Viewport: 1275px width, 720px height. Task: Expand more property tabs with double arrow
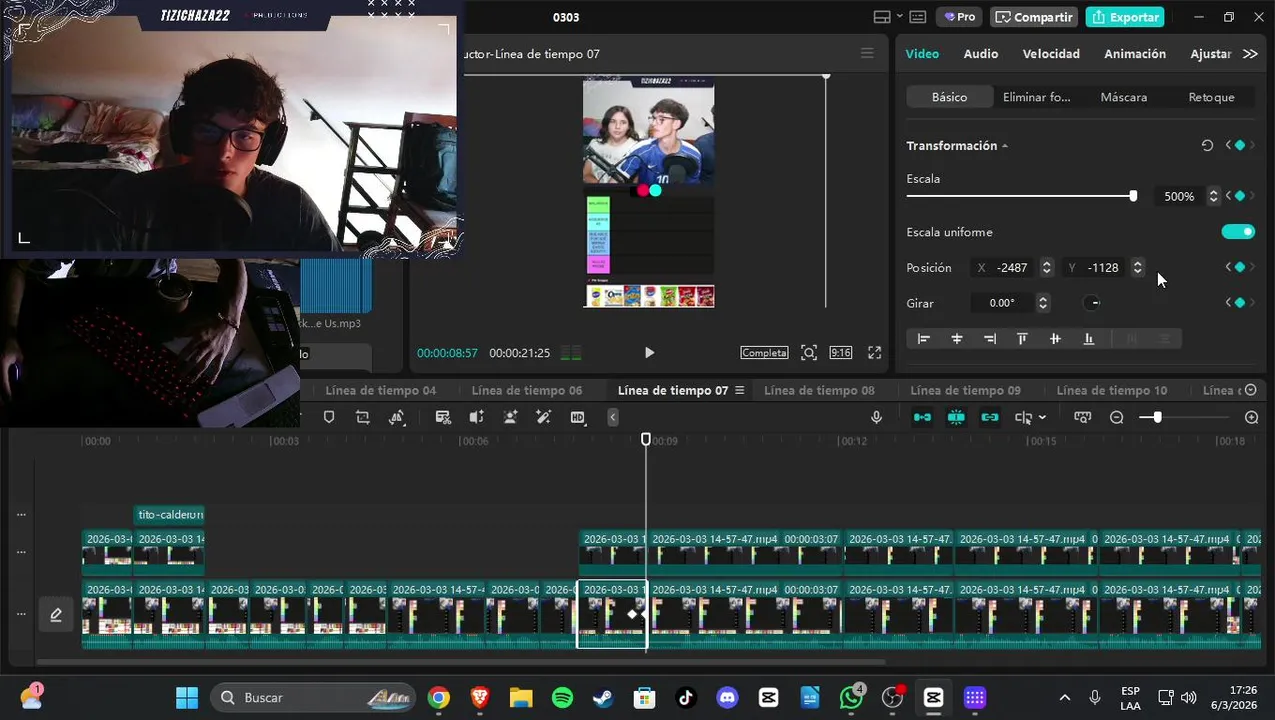click(x=1250, y=54)
